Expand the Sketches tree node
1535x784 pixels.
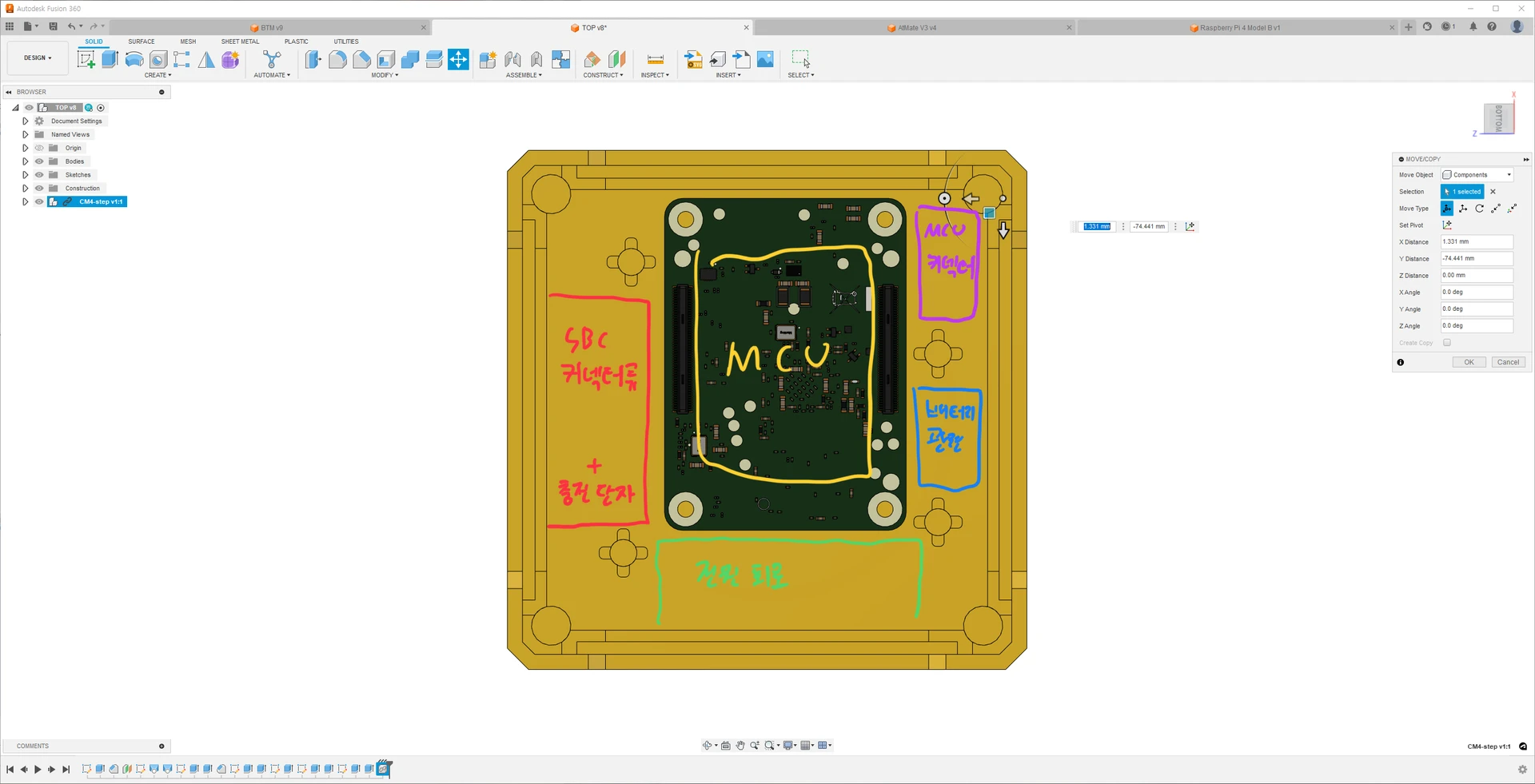(x=26, y=175)
